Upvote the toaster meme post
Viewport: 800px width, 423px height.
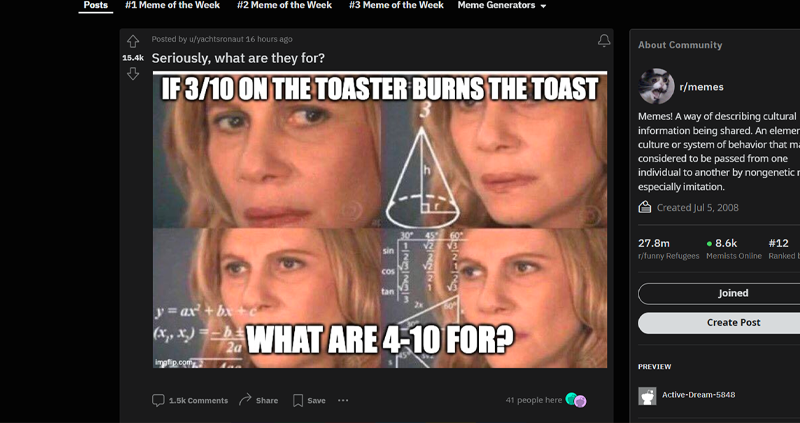(133, 41)
